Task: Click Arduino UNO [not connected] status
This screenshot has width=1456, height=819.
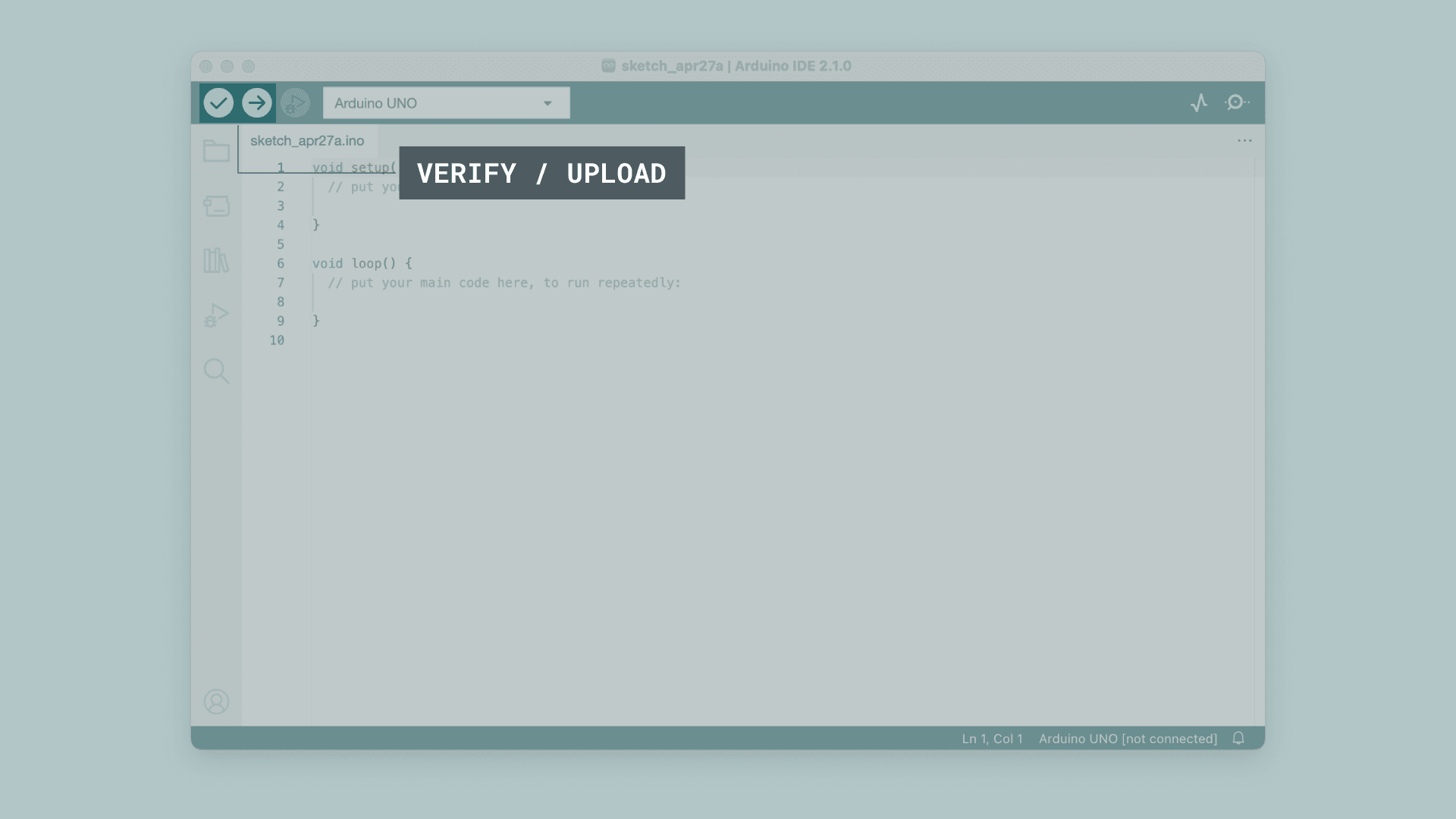Action: click(1128, 739)
